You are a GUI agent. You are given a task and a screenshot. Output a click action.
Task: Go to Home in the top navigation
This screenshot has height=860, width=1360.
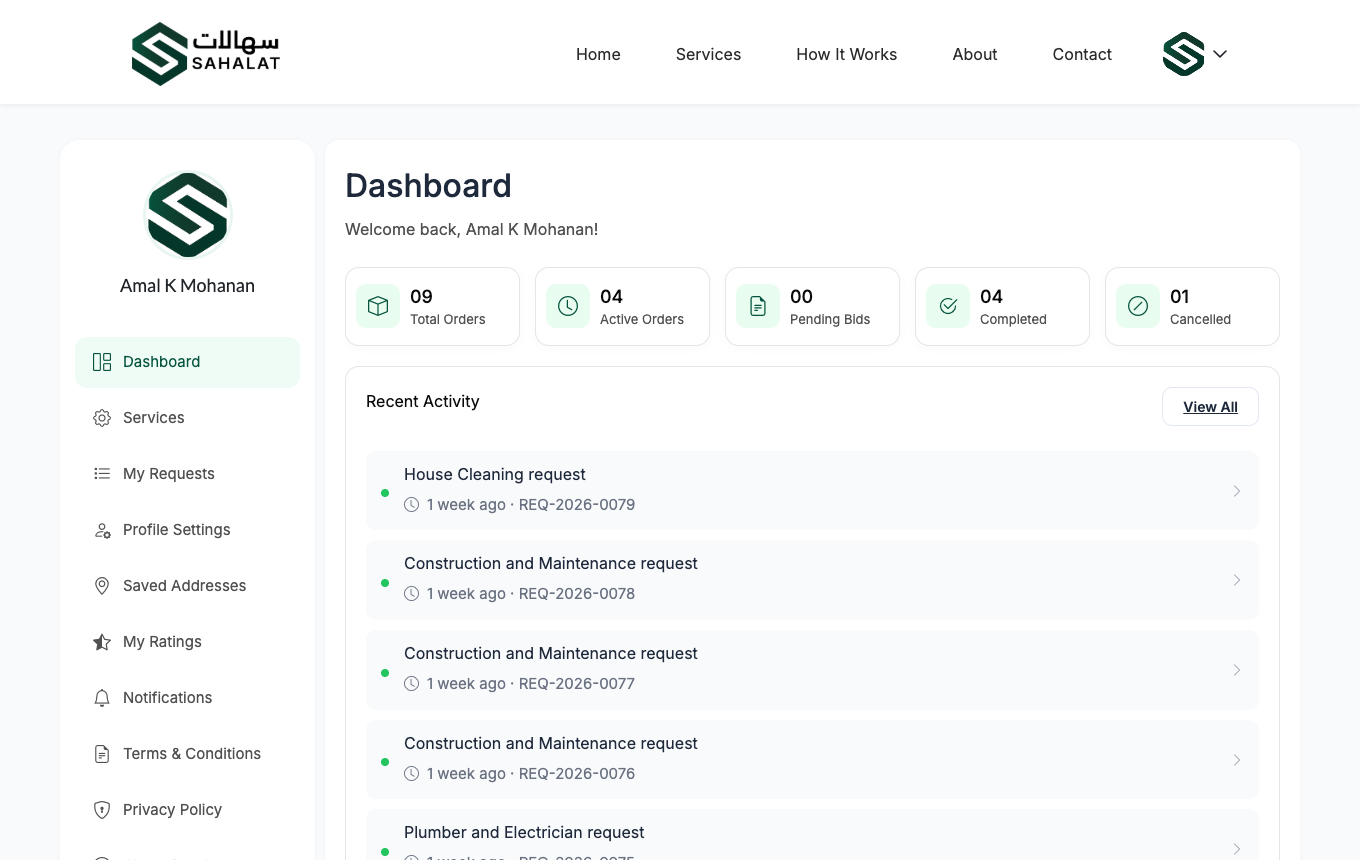[x=598, y=54]
